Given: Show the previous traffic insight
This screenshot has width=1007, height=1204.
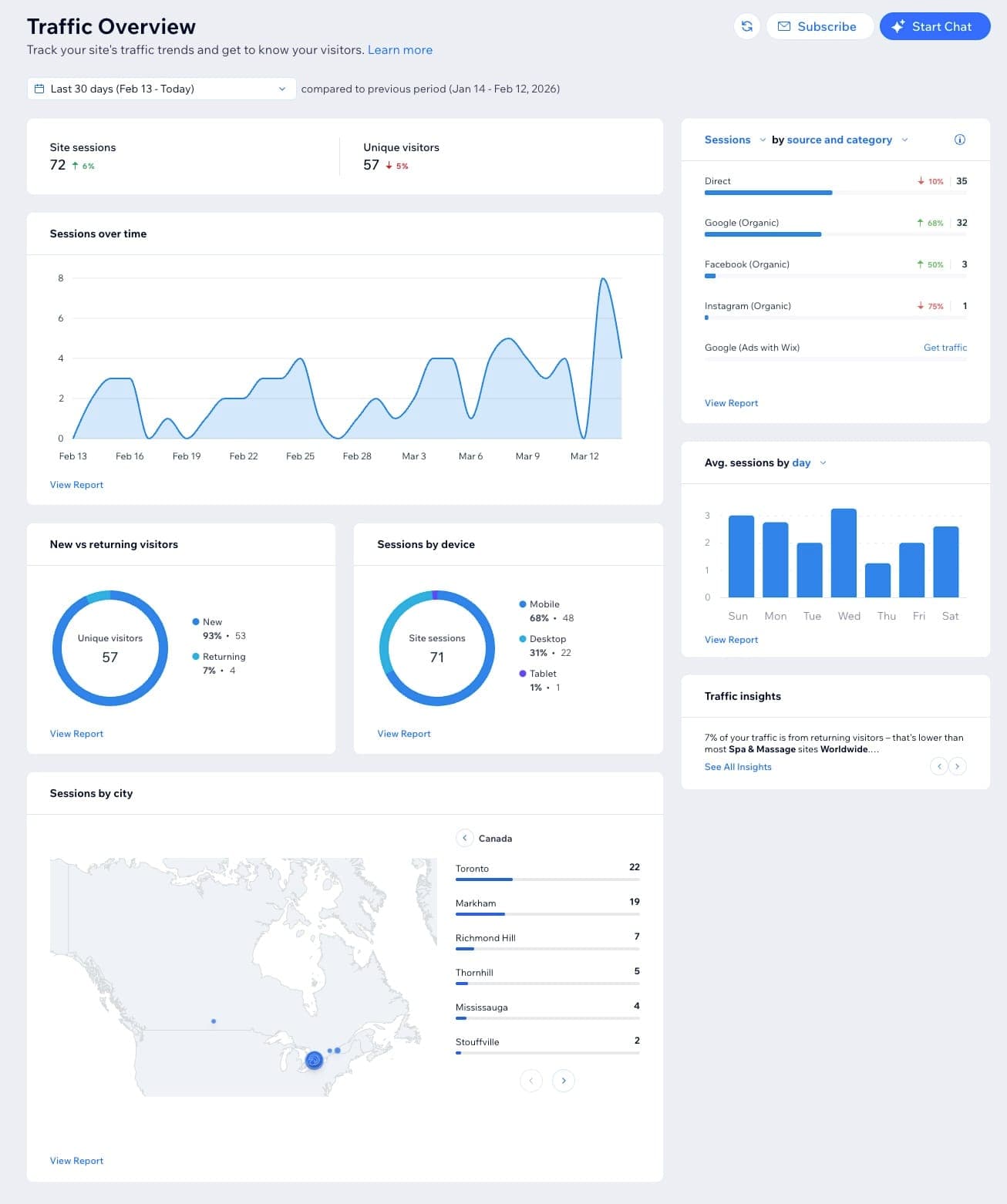Looking at the screenshot, I should (939, 766).
